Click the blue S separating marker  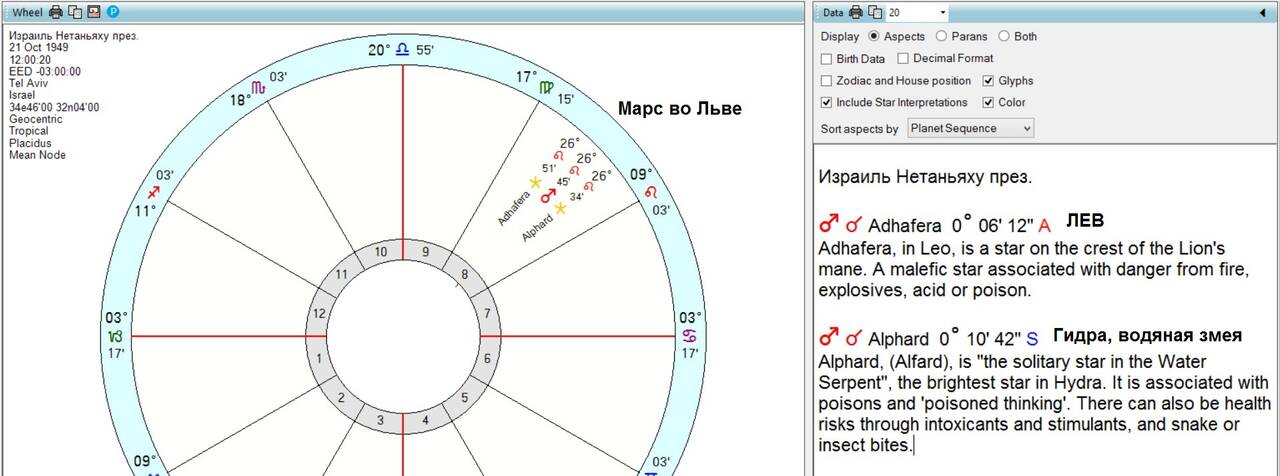coord(1032,340)
